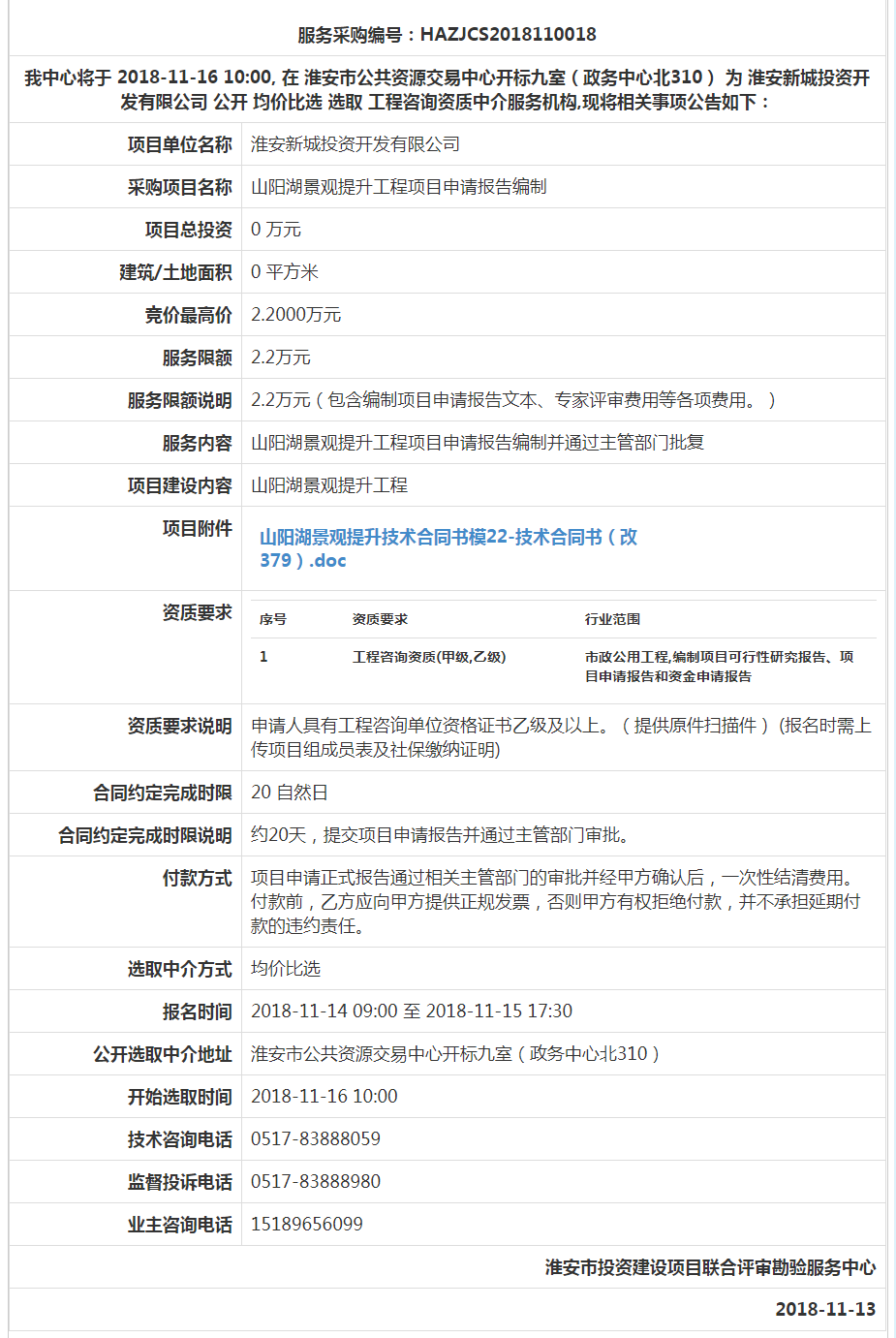Click the 项目附件 row label
The height and width of the screenshot is (1338, 896).
(198, 528)
